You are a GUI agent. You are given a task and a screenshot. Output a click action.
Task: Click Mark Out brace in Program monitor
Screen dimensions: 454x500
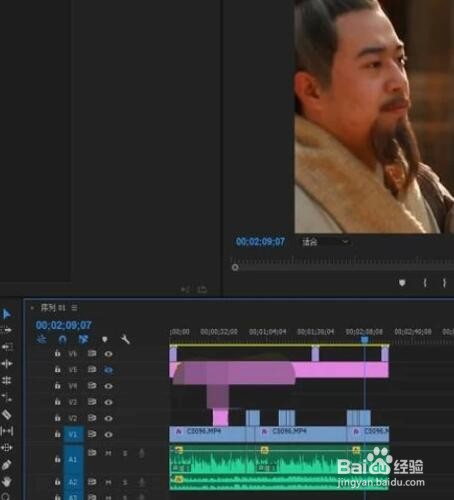(x=444, y=283)
